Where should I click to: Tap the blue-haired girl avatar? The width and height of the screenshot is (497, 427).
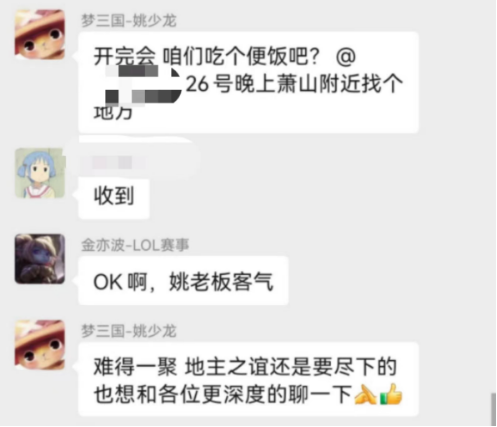[40, 173]
